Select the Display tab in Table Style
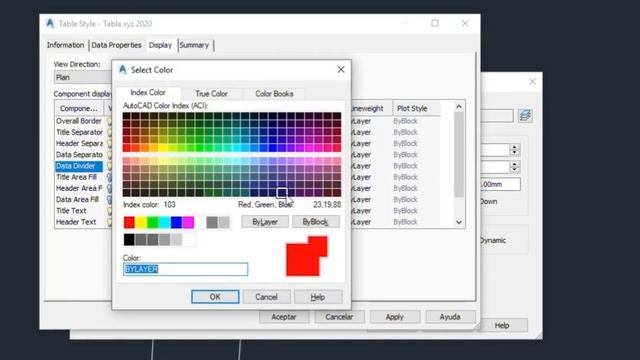This screenshot has height=360, width=640. click(x=160, y=45)
